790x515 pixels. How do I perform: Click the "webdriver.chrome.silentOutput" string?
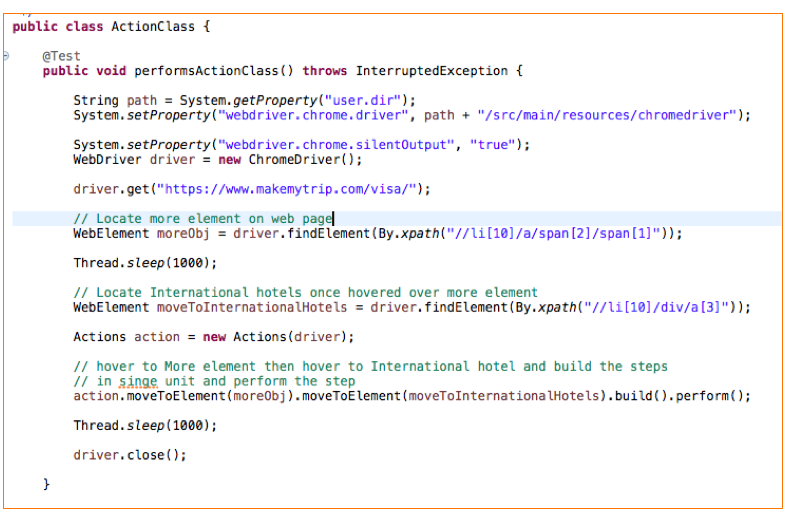pyautogui.click(x=336, y=145)
